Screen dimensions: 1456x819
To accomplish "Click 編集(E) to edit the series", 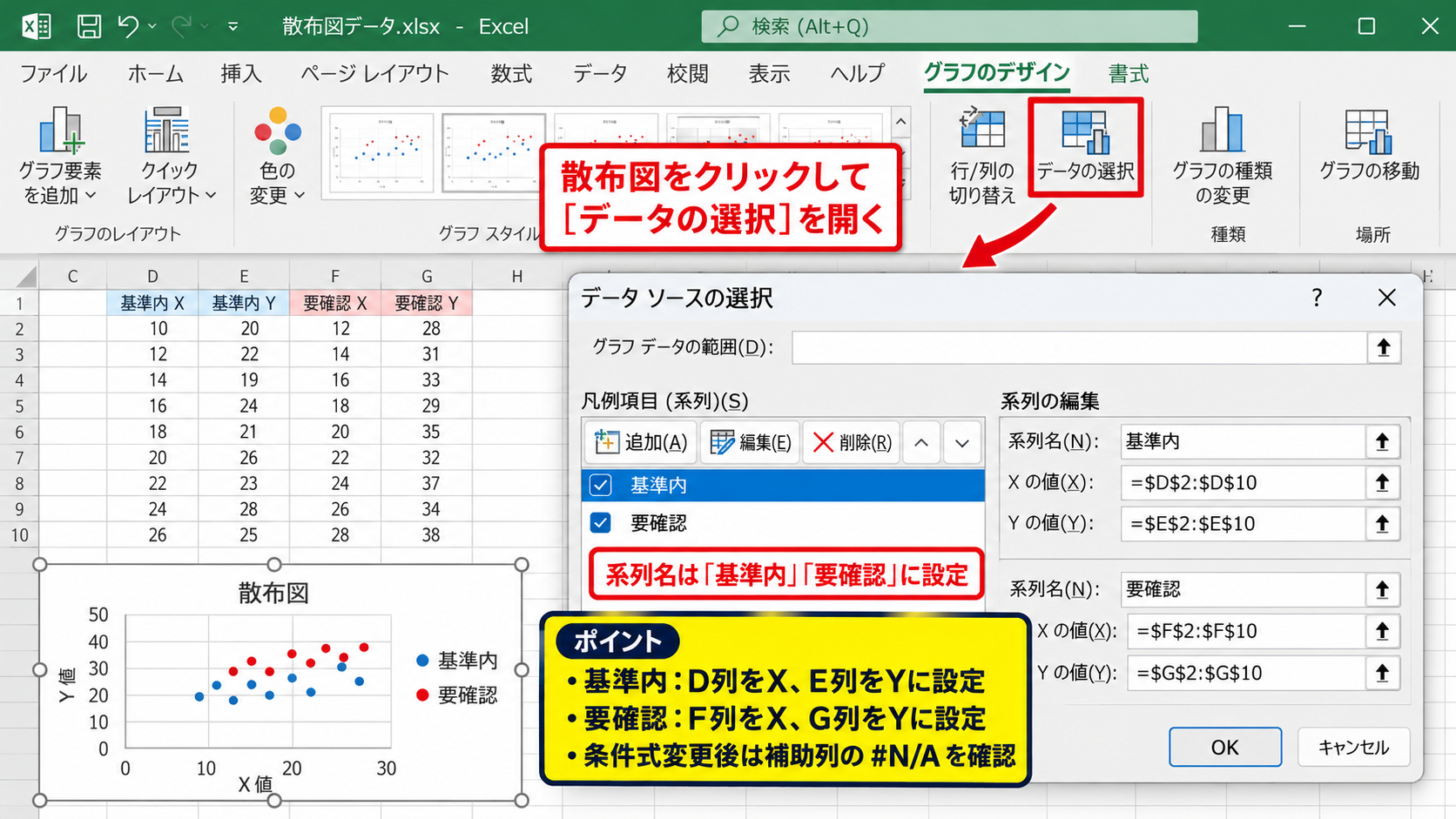I will click(750, 443).
